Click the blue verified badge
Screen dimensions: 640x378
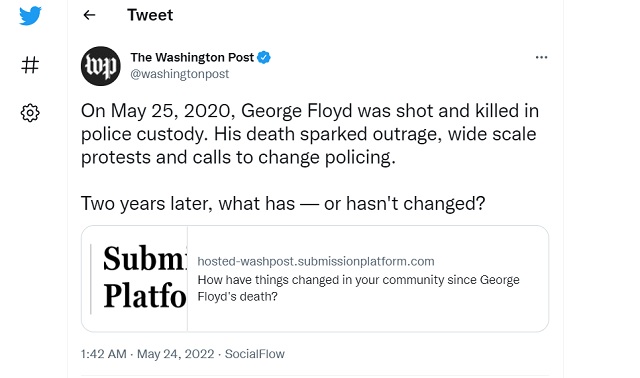(x=264, y=58)
